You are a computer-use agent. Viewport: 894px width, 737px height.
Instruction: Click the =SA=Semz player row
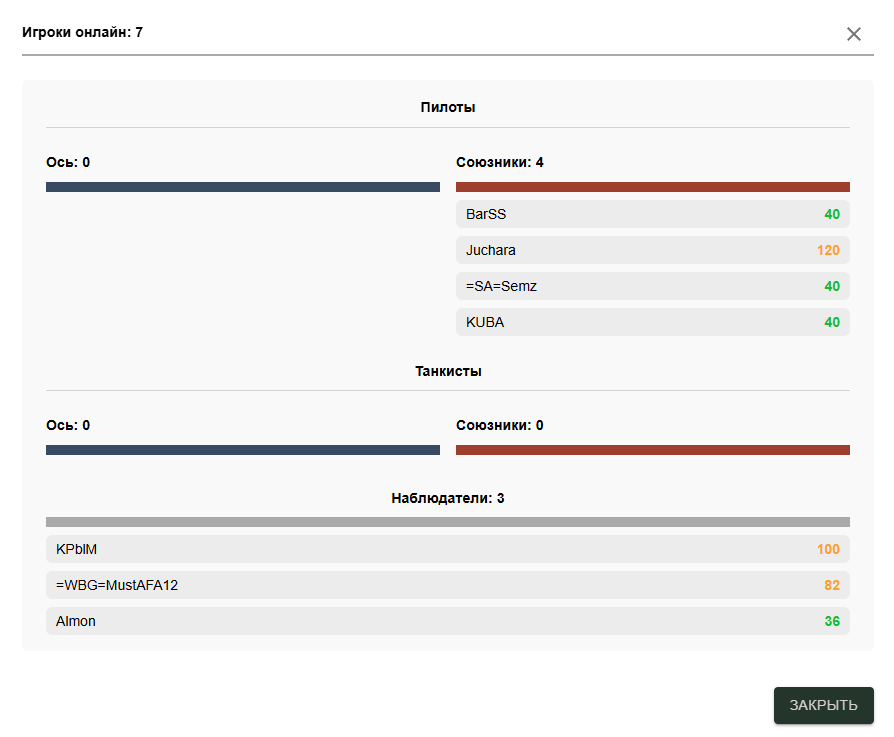tap(652, 286)
